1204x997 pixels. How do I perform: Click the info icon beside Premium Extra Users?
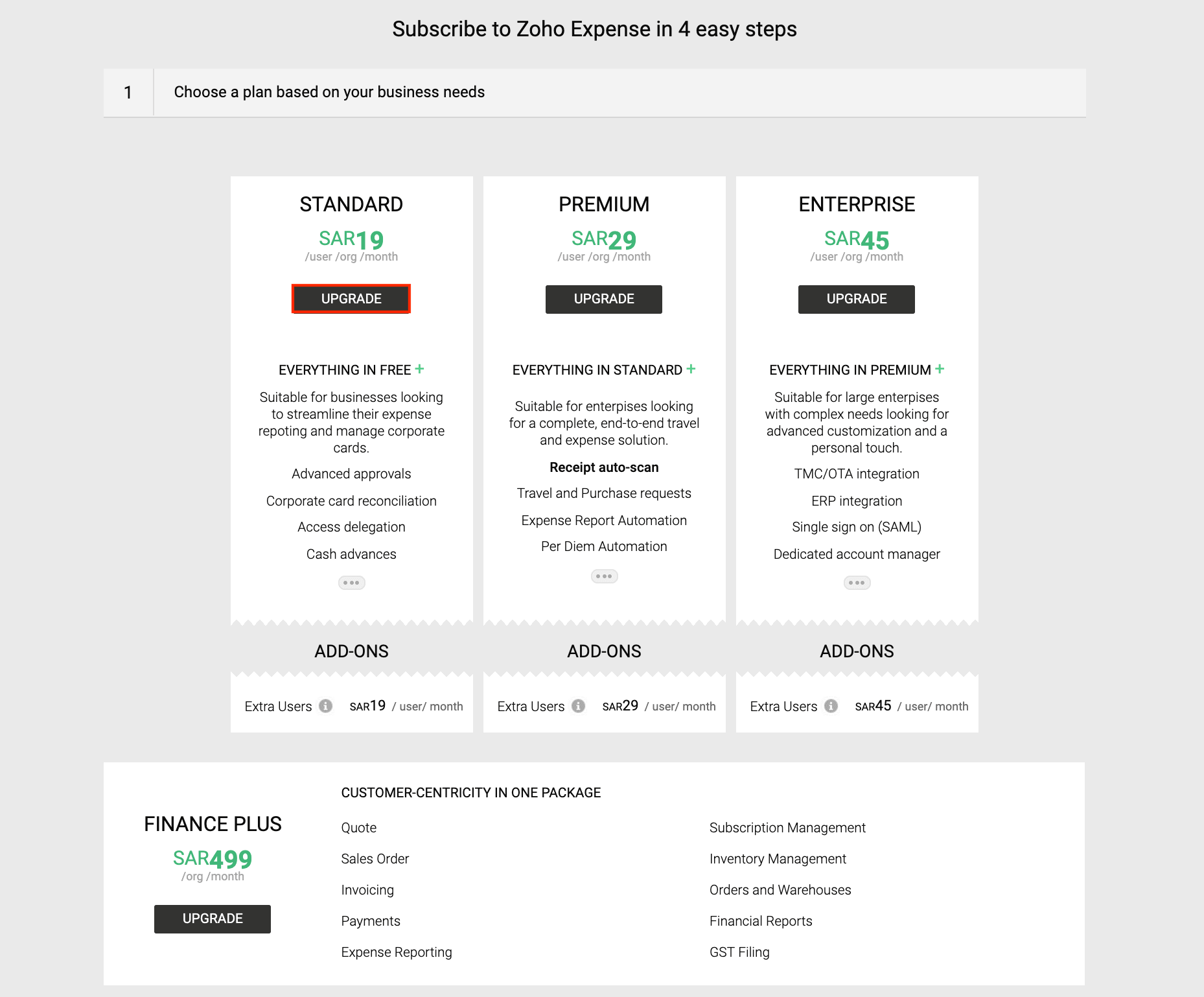(x=579, y=707)
